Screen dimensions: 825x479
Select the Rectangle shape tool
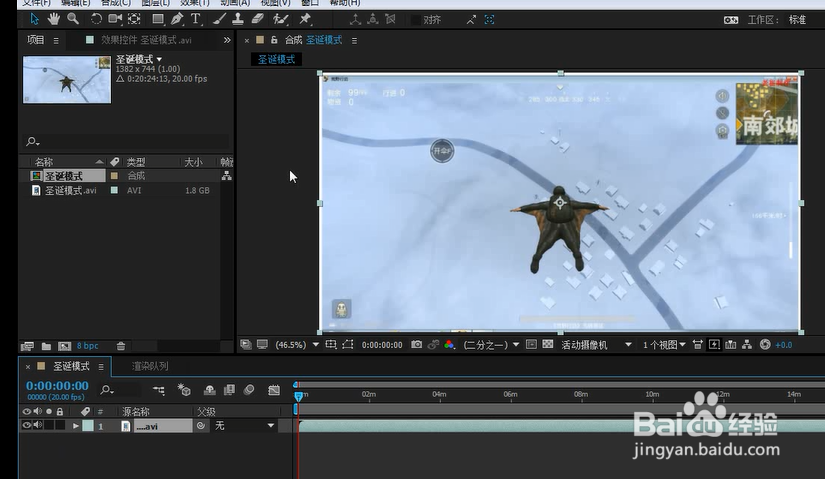[x=157, y=19]
